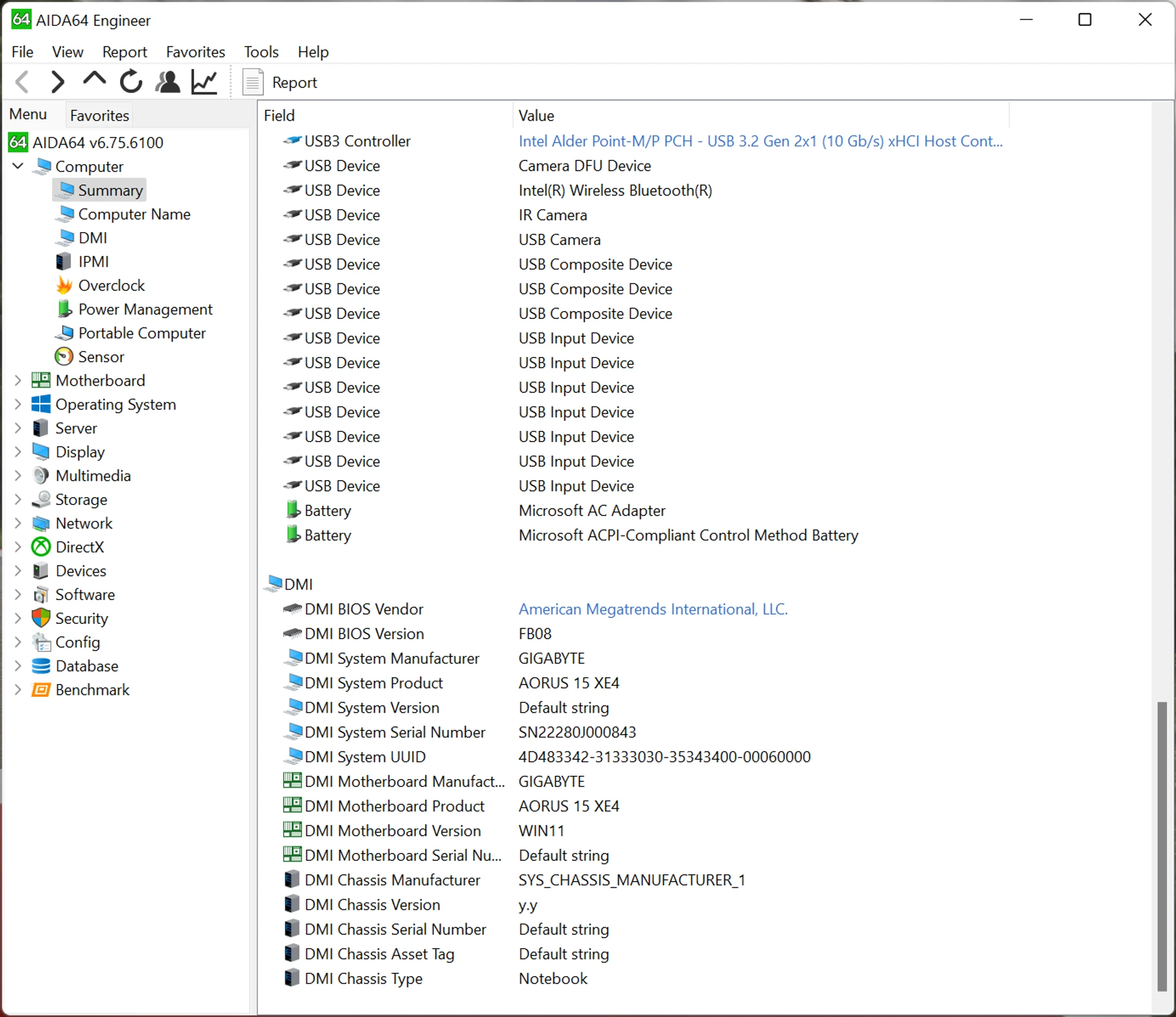Expand the Display tree node
1176x1017 pixels.
pos(18,452)
